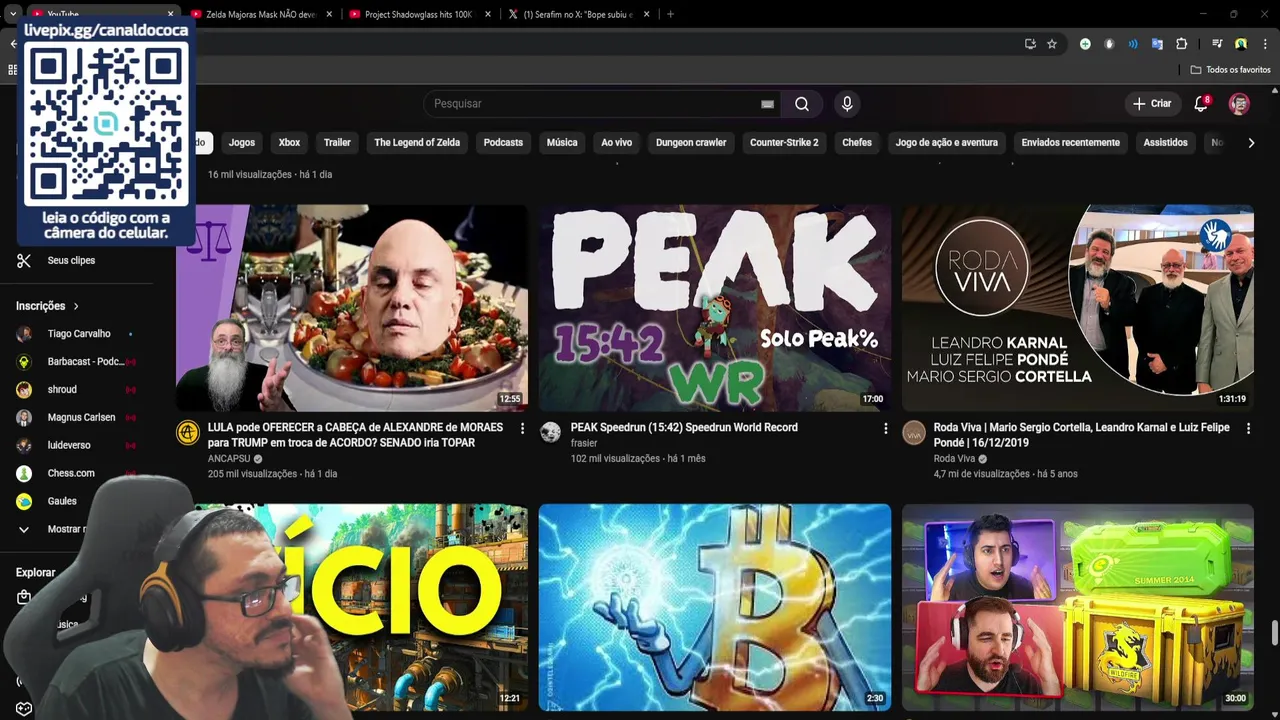Open options menu for Roda Viva video
This screenshot has height=720, width=1280.
[x=1248, y=428]
